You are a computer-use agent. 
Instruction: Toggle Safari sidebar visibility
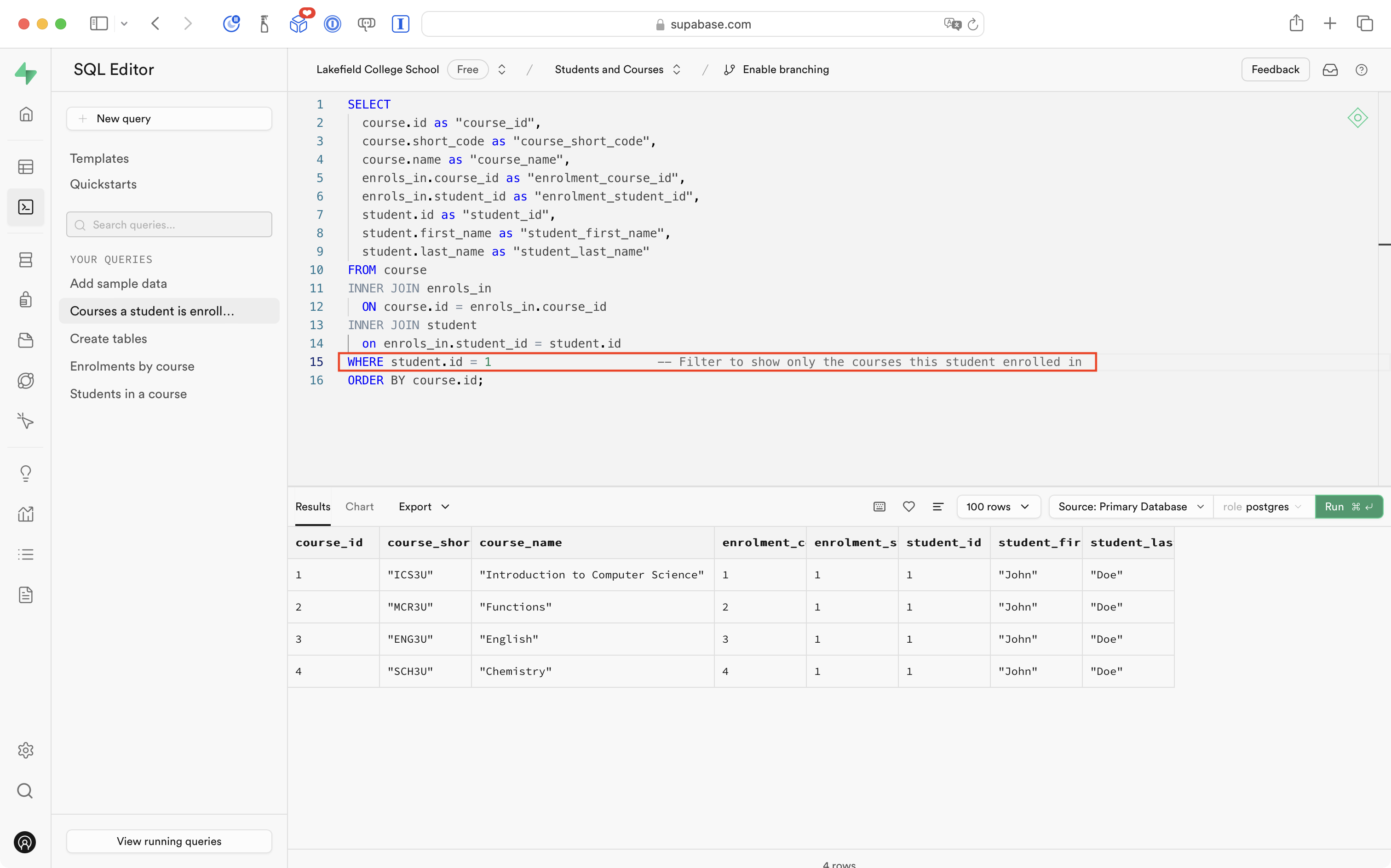click(99, 23)
